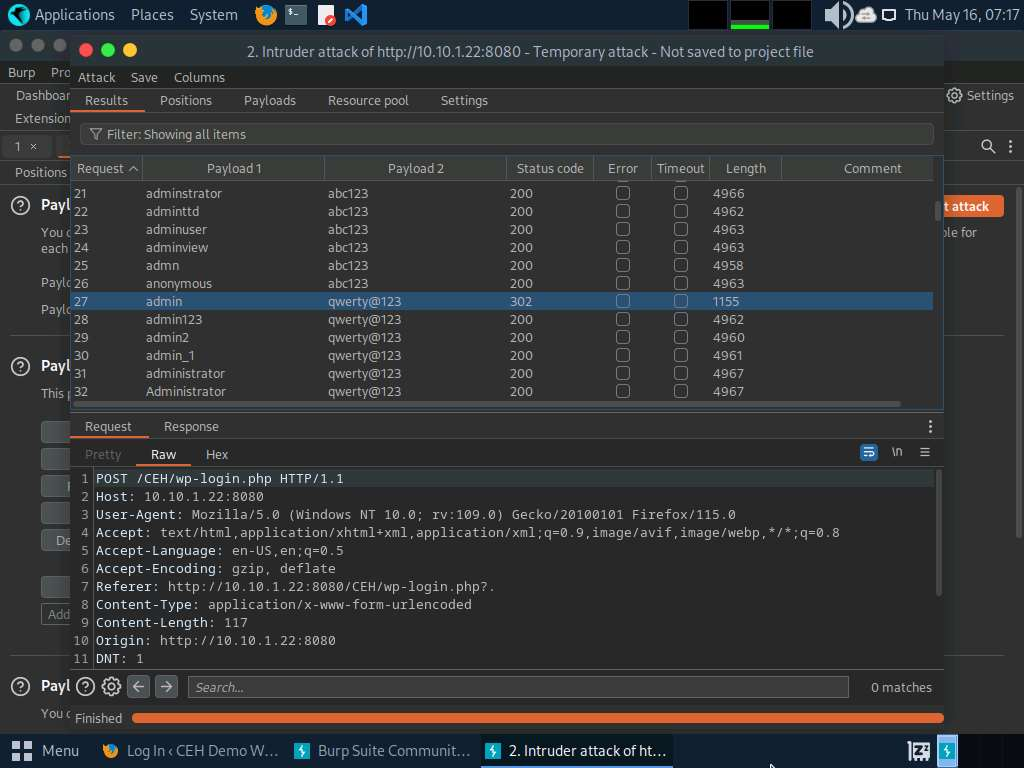Select result row 27 admin qwerty@123
Screen dimensions: 1024x768
pyautogui.click(x=502, y=301)
